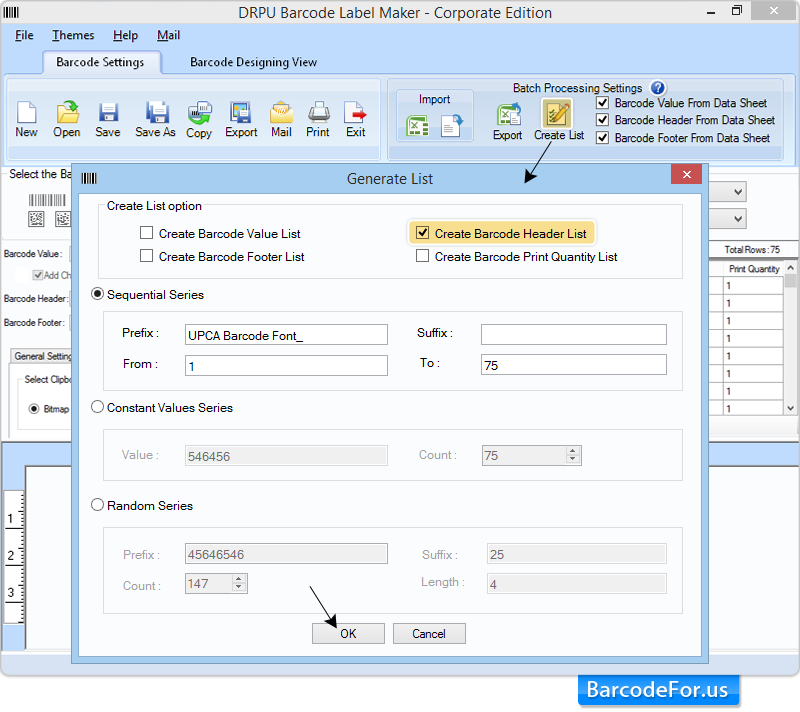
Task: Toggle Barcode Value From Data Sheet
Action: [603, 103]
